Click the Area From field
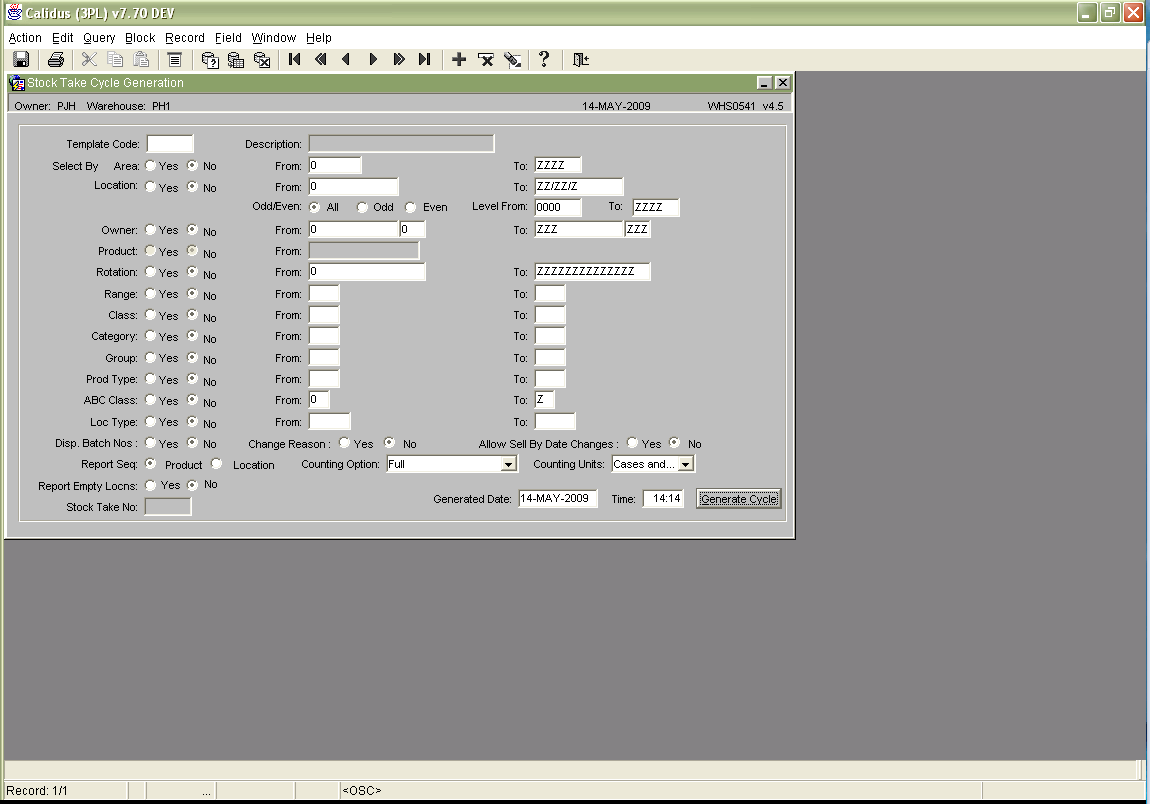 click(x=335, y=165)
